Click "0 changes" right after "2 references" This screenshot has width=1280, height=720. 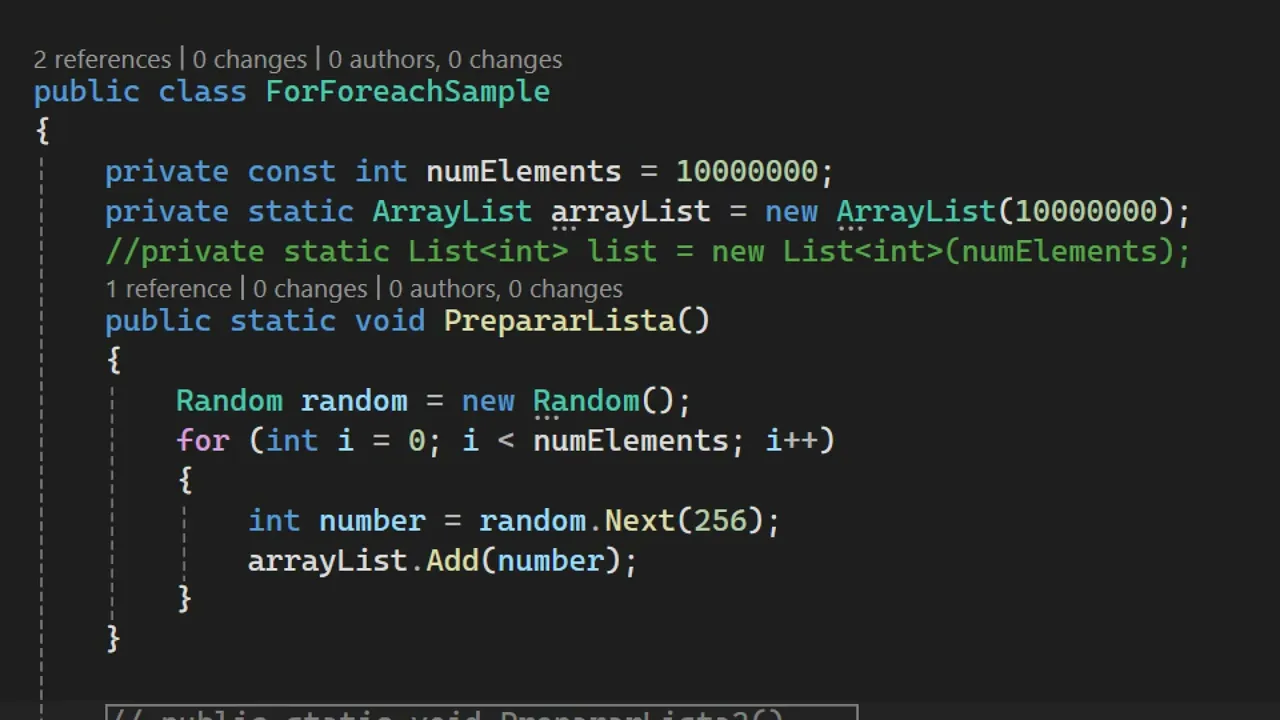tap(249, 60)
